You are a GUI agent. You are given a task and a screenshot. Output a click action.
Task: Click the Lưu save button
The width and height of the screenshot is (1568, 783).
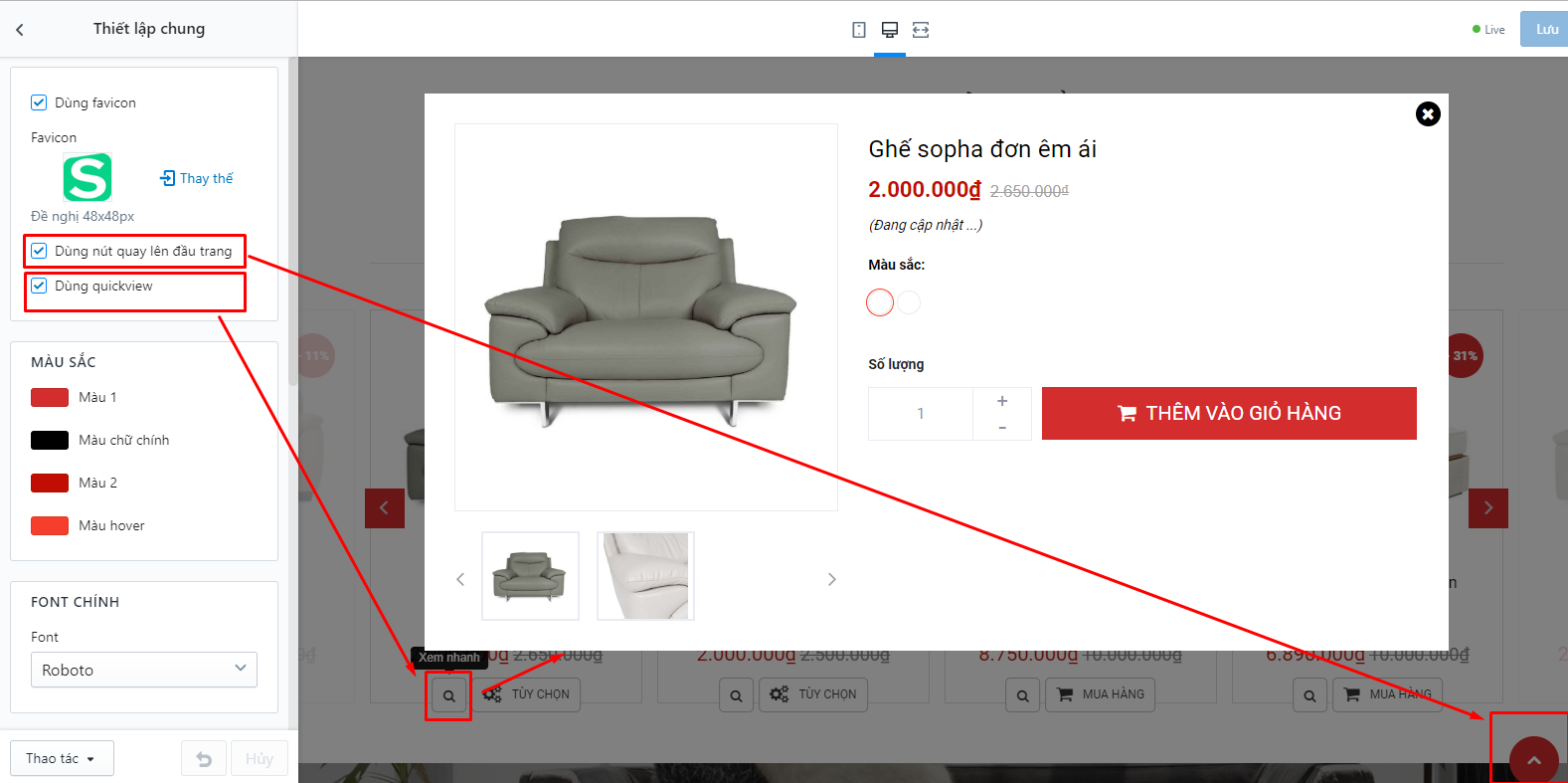pos(1546,29)
